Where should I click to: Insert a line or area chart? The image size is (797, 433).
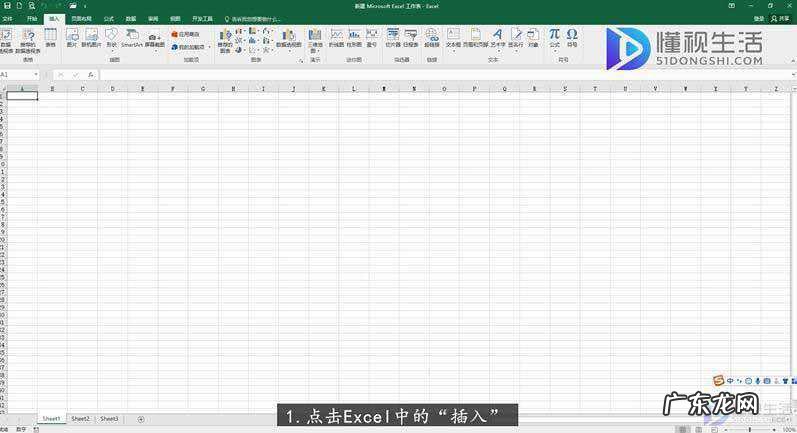239,41
